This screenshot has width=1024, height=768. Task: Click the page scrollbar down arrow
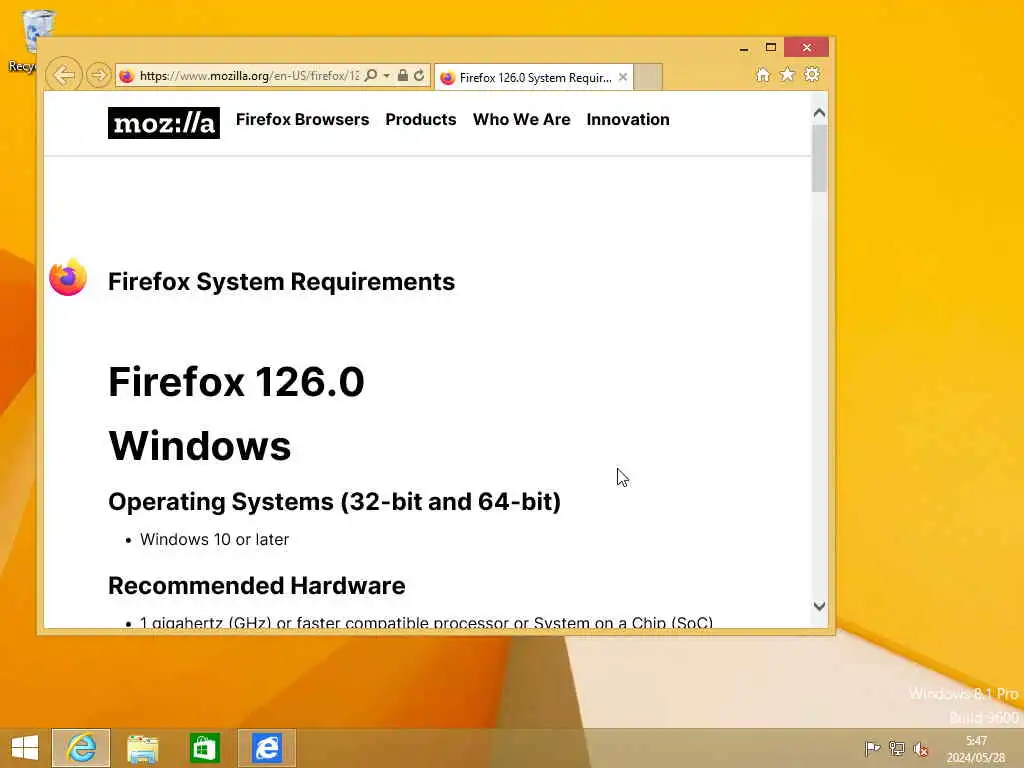[x=820, y=606]
